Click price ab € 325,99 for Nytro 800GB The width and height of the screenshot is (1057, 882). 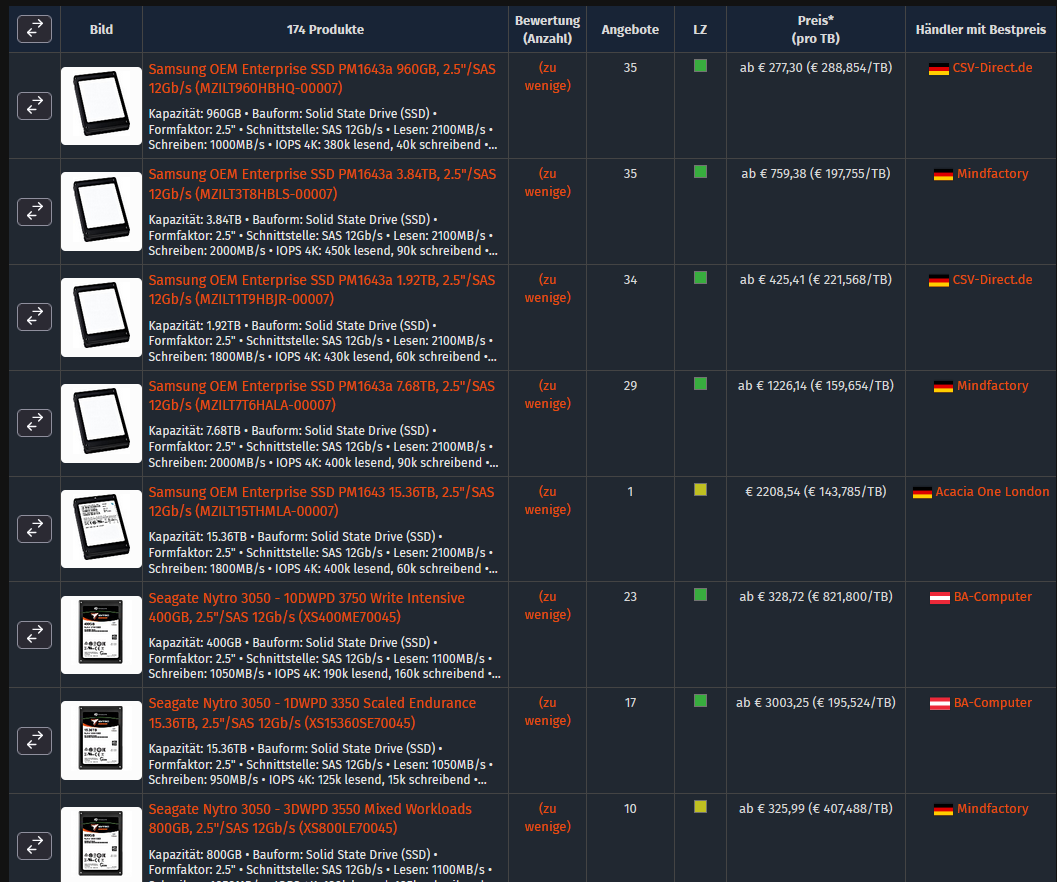click(816, 808)
